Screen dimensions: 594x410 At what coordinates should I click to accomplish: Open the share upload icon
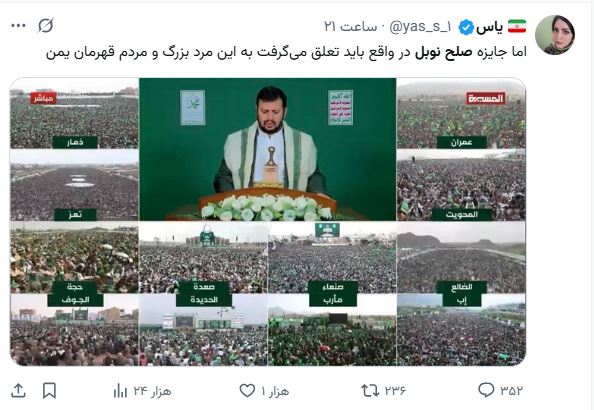point(18,390)
